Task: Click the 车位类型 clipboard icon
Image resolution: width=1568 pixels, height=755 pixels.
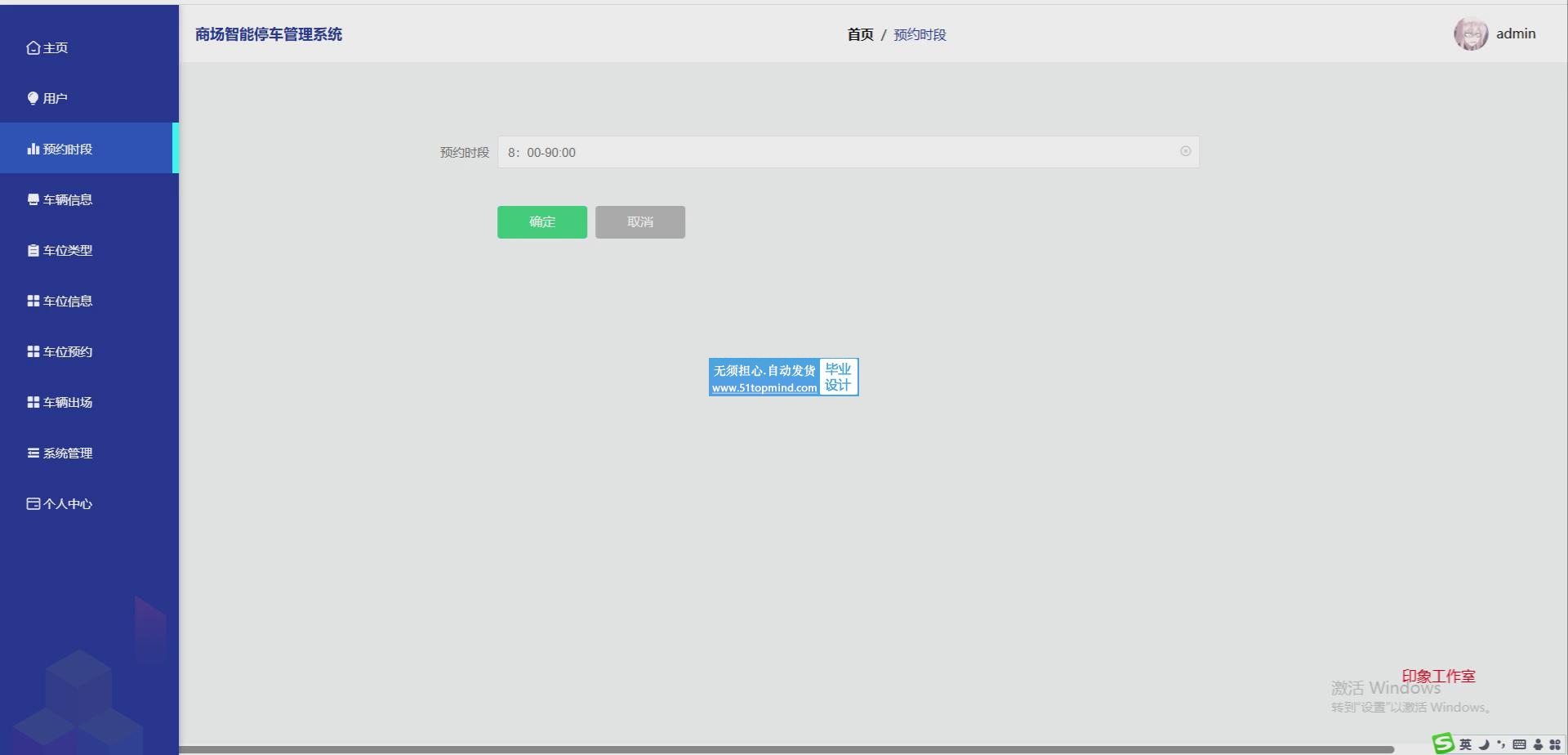Action: coord(33,251)
